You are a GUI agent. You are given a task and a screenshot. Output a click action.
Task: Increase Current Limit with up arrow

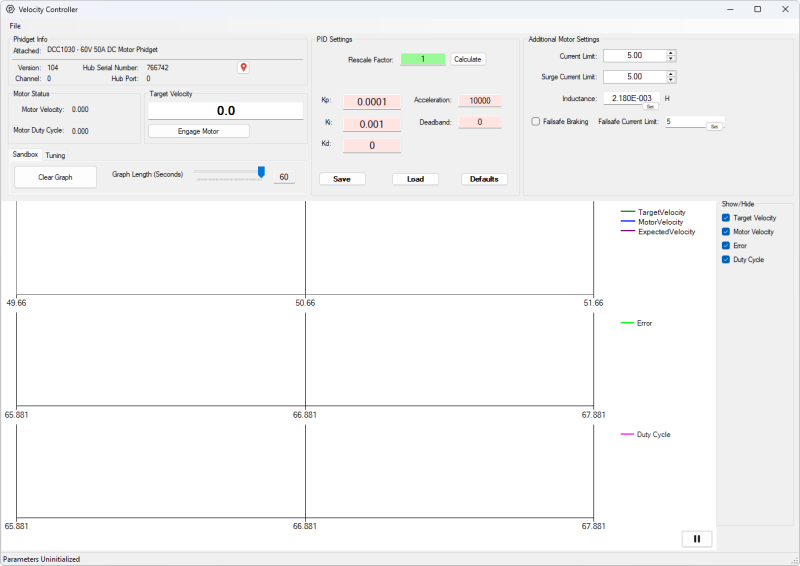[671, 53]
